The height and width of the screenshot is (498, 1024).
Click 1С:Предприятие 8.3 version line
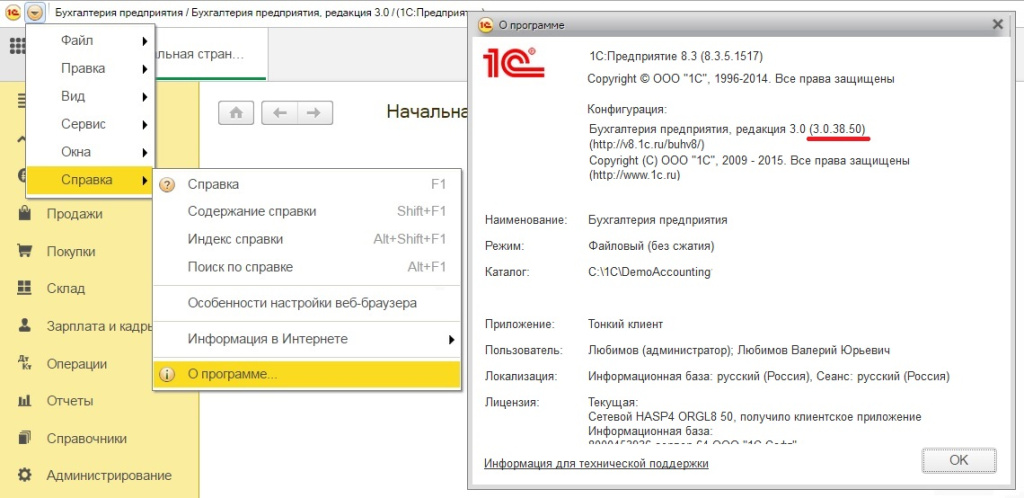click(676, 56)
